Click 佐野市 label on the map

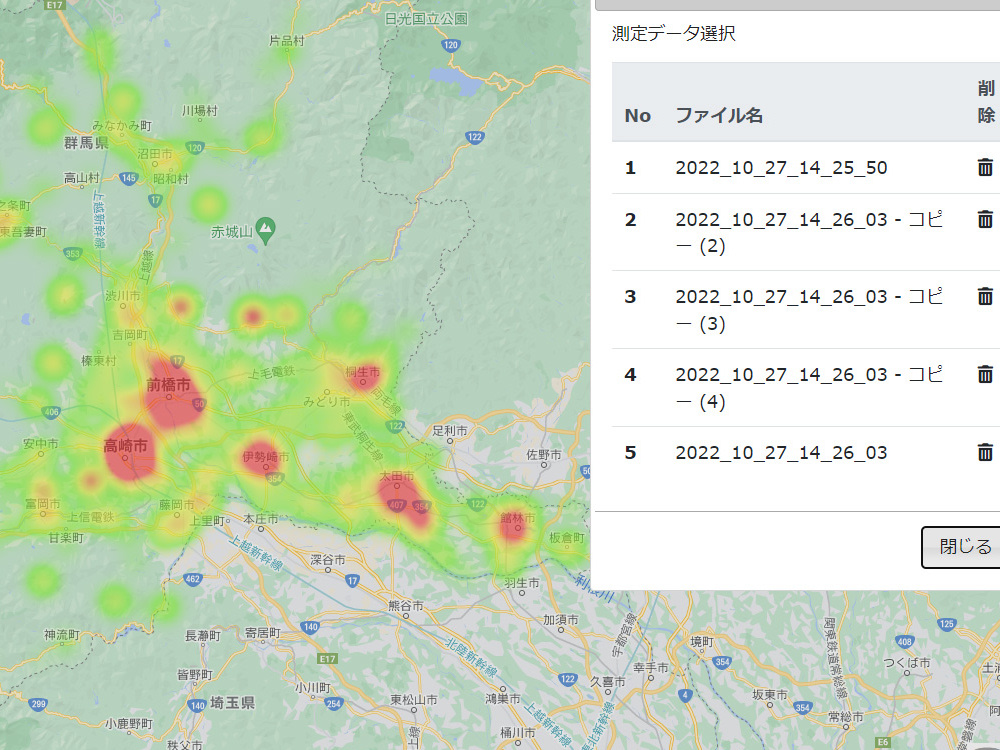pyautogui.click(x=544, y=454)
